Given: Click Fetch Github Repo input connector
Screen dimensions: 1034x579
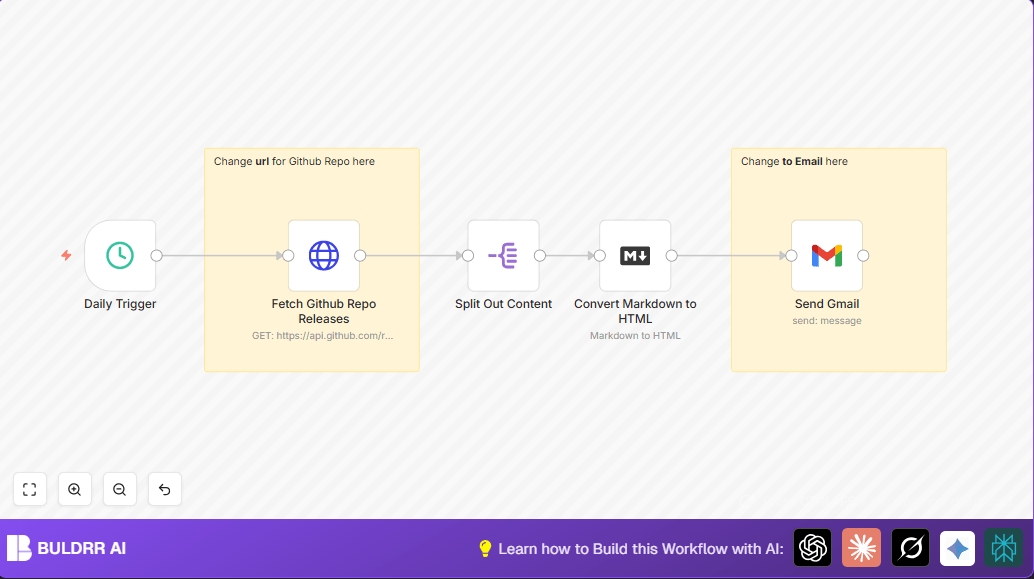Looking at the screenshot, I should pos(288,256).
